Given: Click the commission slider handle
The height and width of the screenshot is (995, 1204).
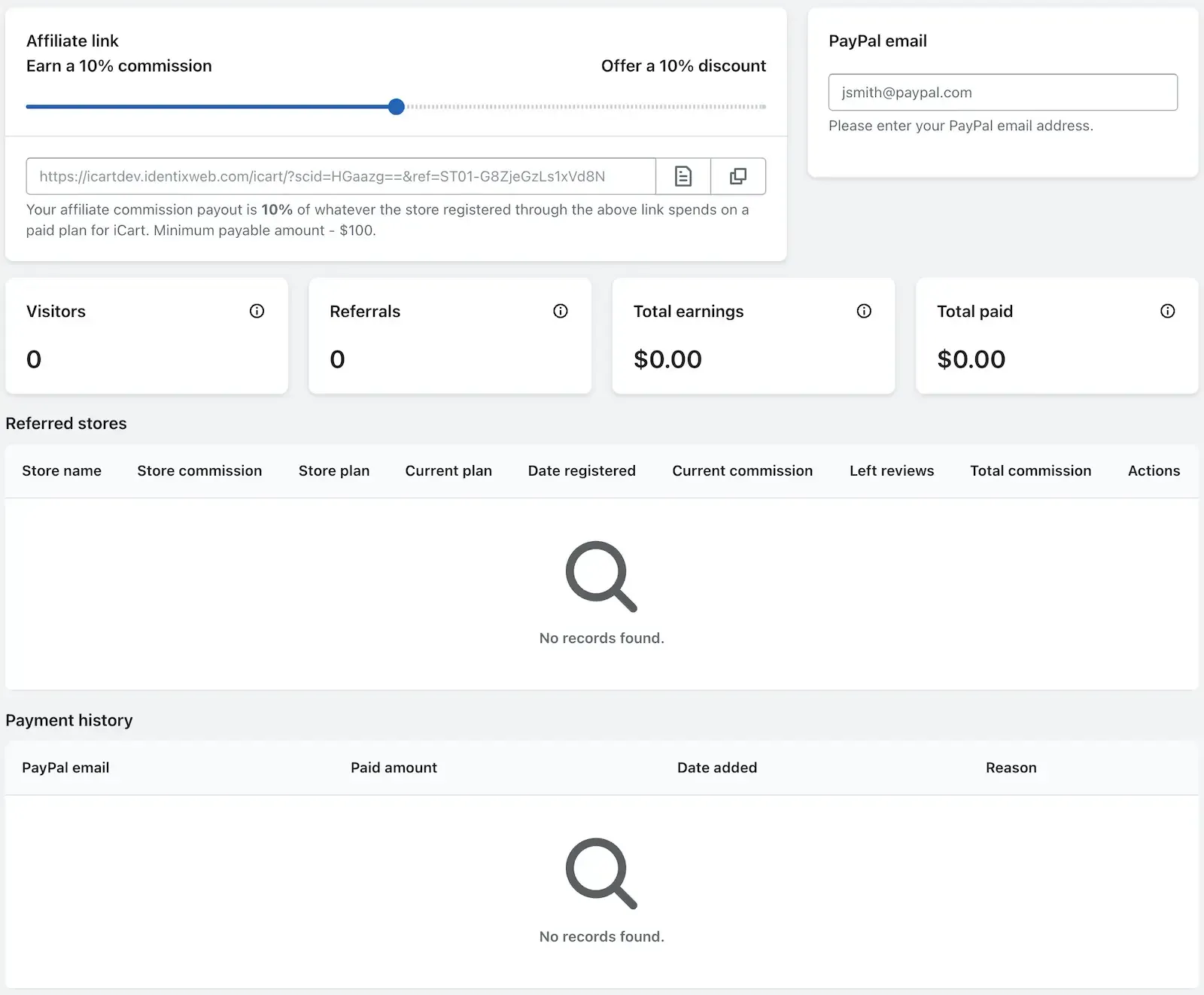Looking at the screenshot, I should coord(397,107).
